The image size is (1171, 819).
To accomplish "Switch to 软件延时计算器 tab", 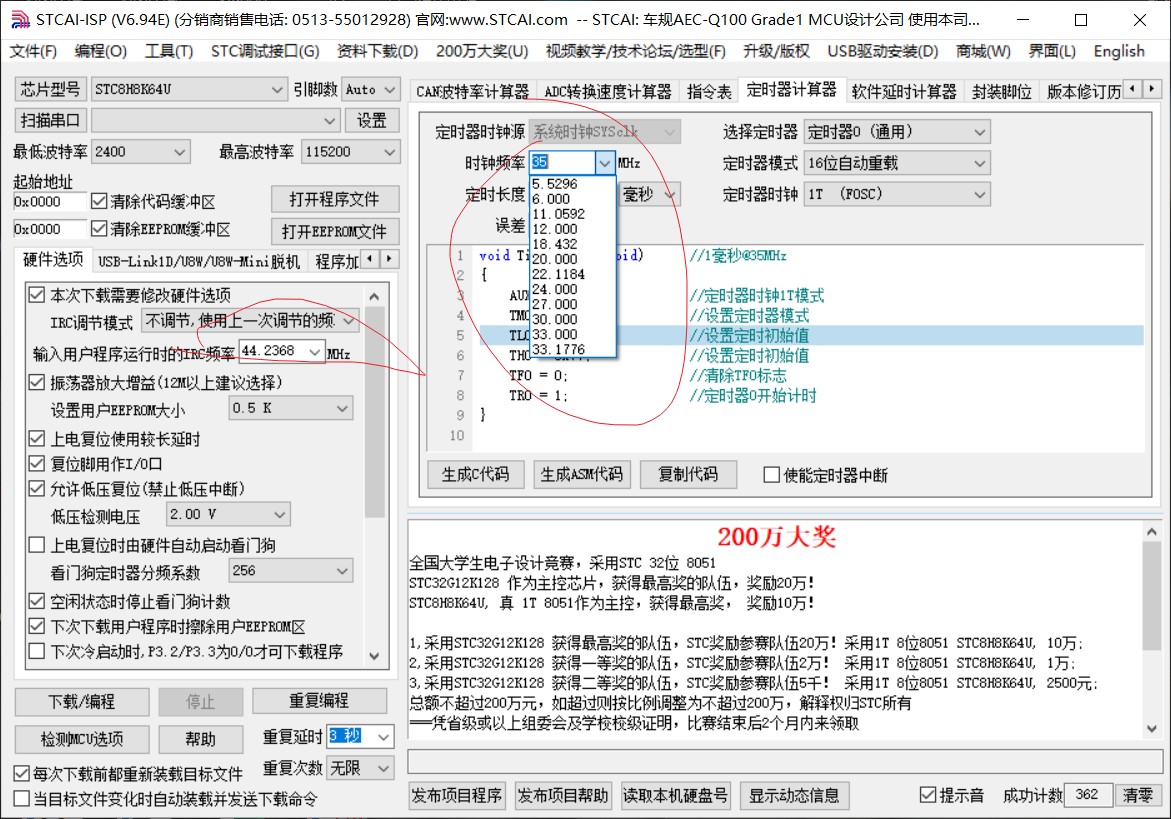I will (x=904, y=91).
